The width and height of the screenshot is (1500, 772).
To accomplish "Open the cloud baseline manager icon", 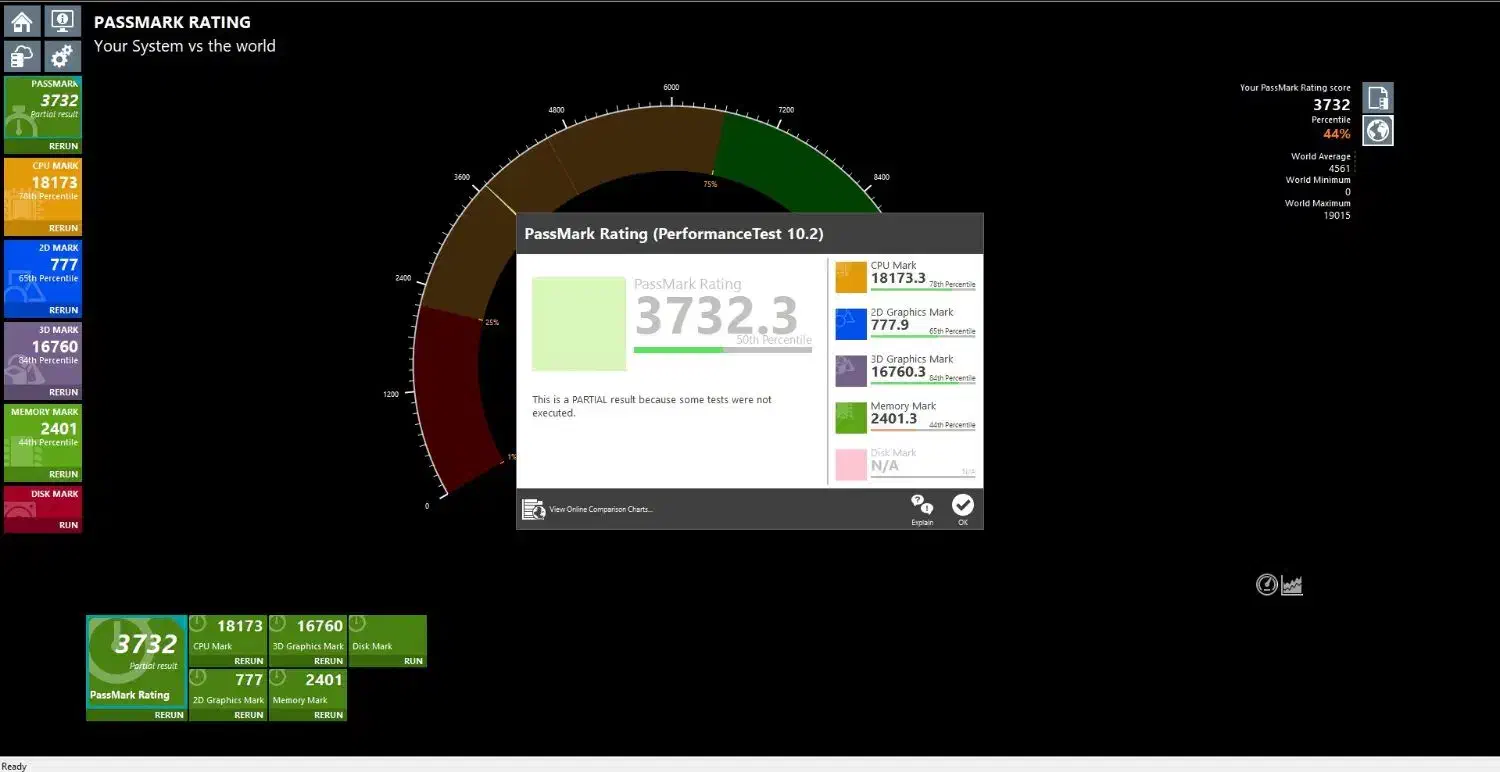I will click(22, 56).
